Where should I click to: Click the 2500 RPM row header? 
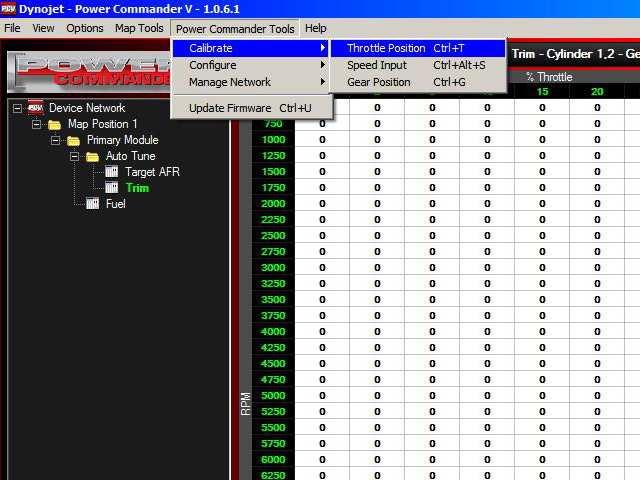coord(273,236)
